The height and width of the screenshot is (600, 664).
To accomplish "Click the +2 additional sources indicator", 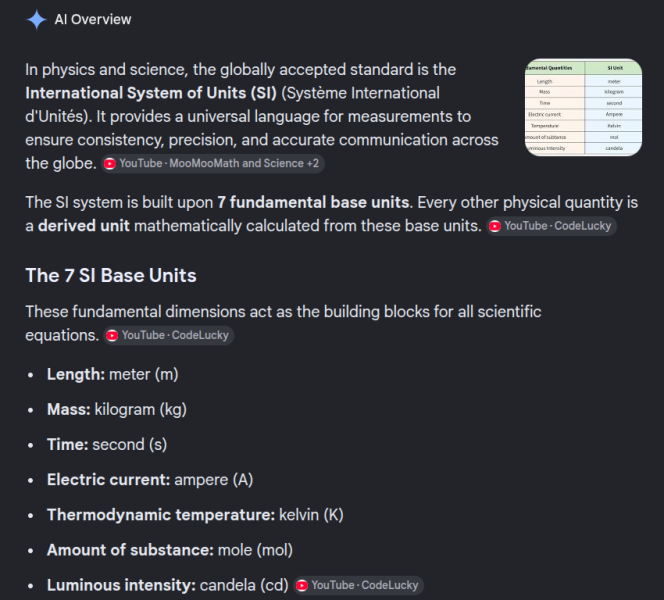I will pyautogui.click(x=313, y=163).
